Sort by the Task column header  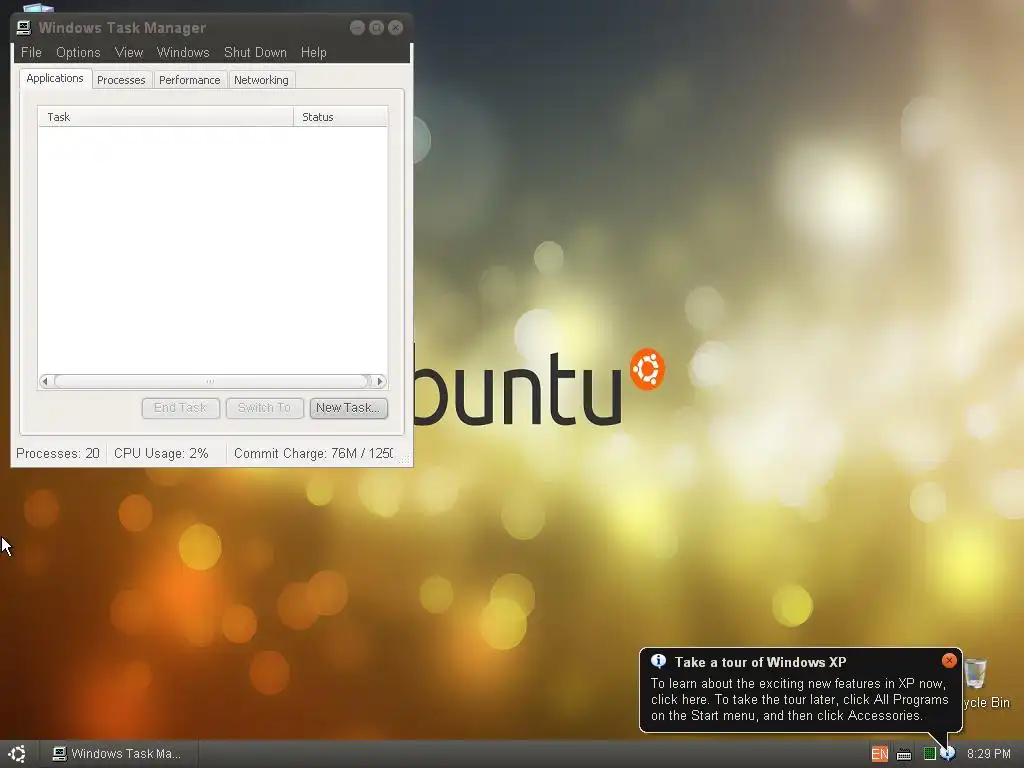pos(165,117)
